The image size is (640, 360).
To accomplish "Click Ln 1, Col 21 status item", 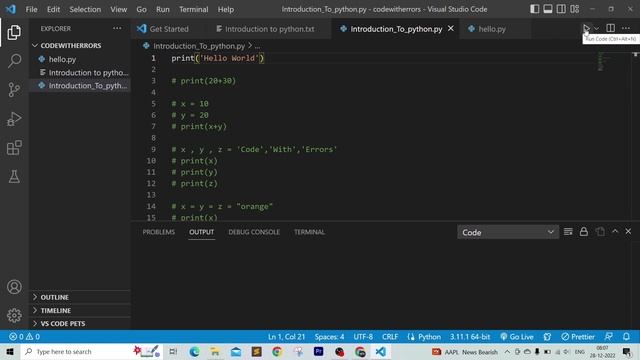I will point(286,337).
